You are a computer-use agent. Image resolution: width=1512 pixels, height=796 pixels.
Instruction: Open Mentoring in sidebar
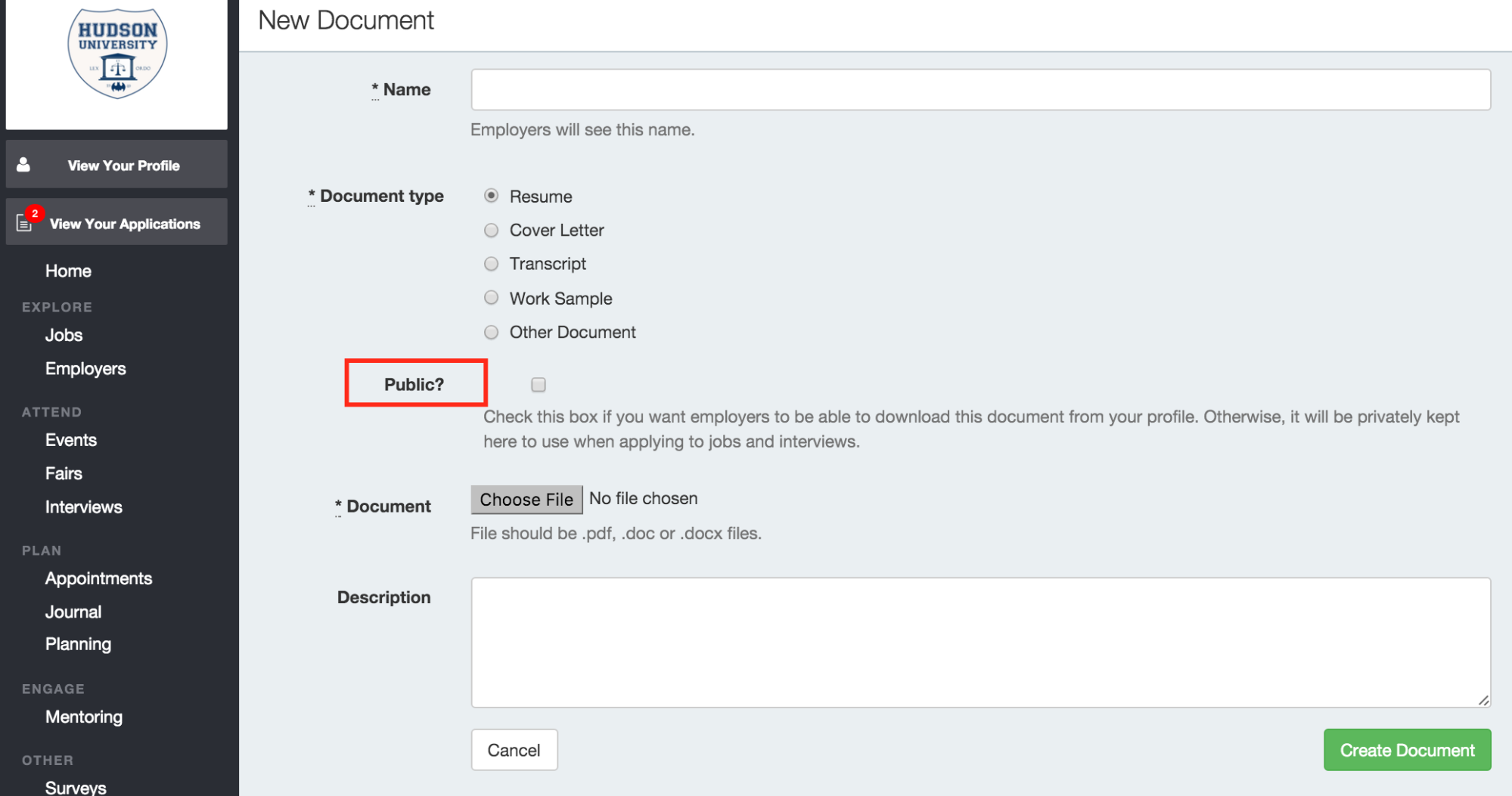[84, 717]
